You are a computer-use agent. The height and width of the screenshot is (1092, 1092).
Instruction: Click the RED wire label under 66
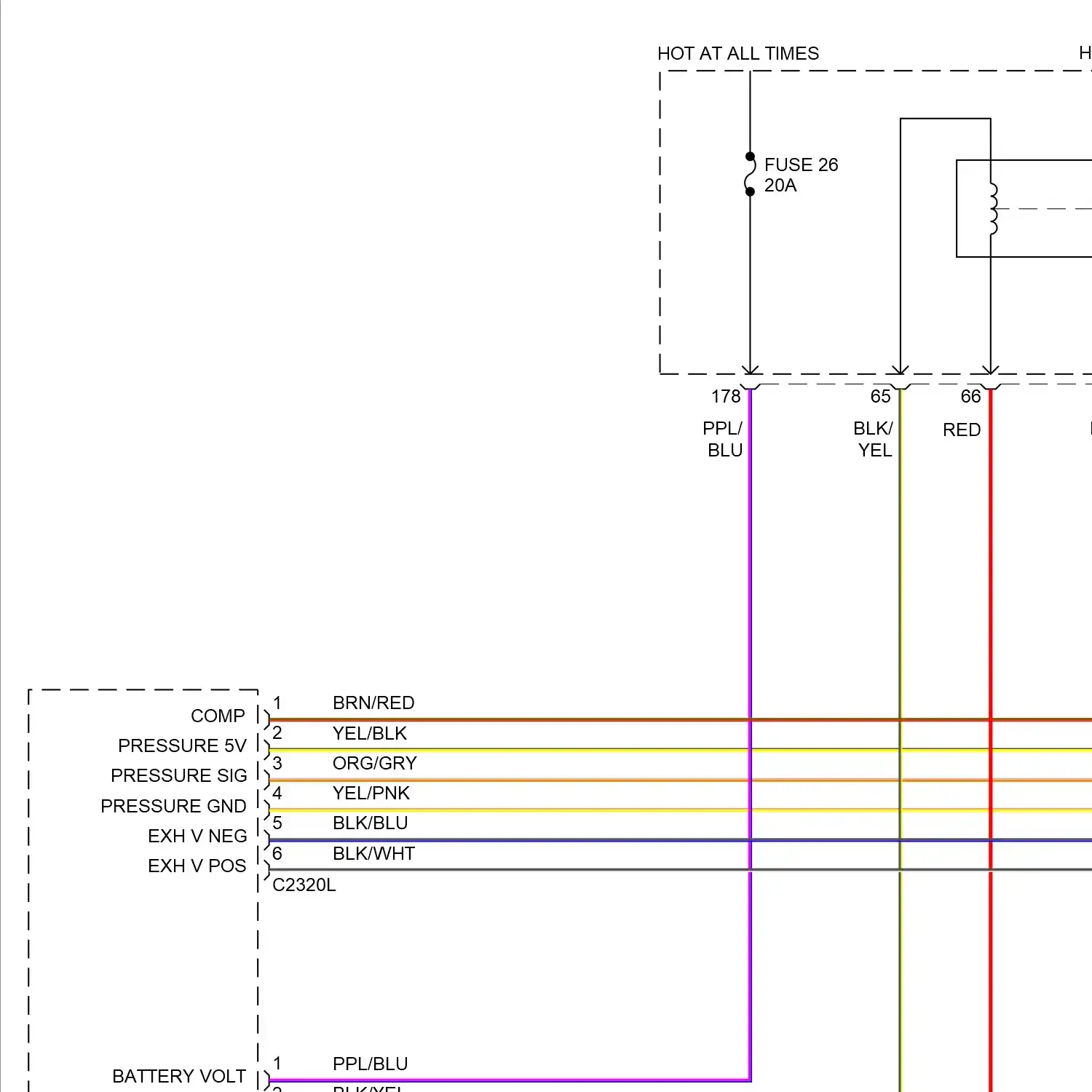(x=962, y=430)
